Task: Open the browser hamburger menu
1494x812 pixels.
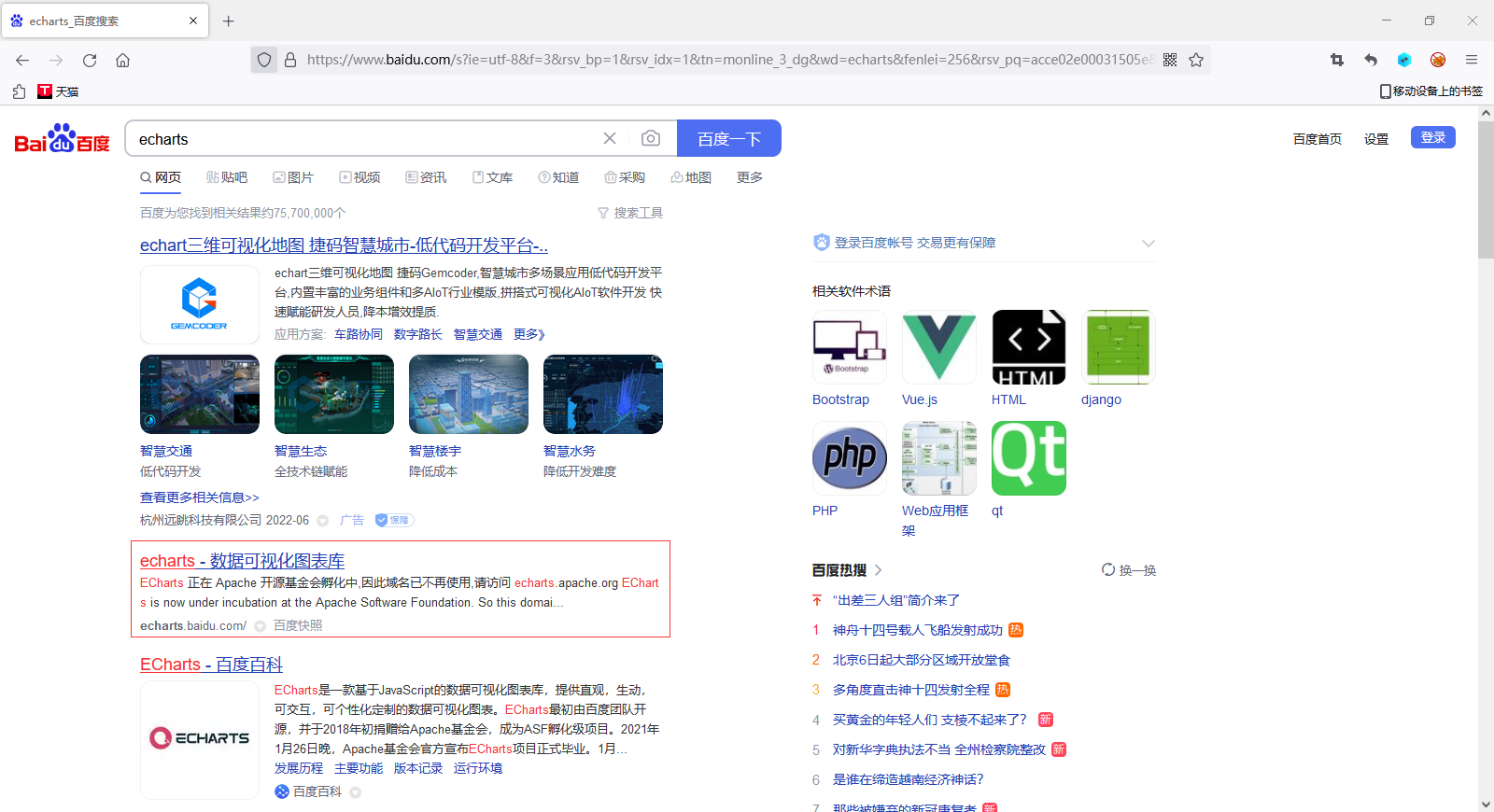Action: (1472, 60)
